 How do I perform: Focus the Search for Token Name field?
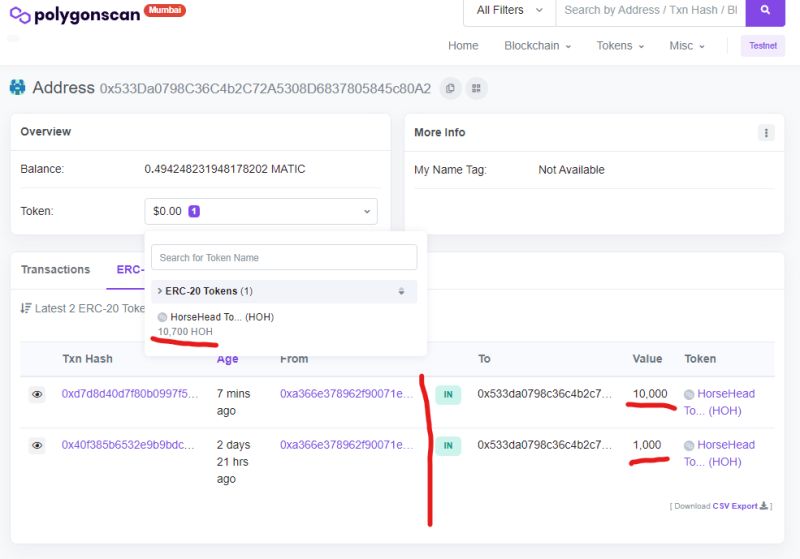pyautogui.click(x=284, y=258)
